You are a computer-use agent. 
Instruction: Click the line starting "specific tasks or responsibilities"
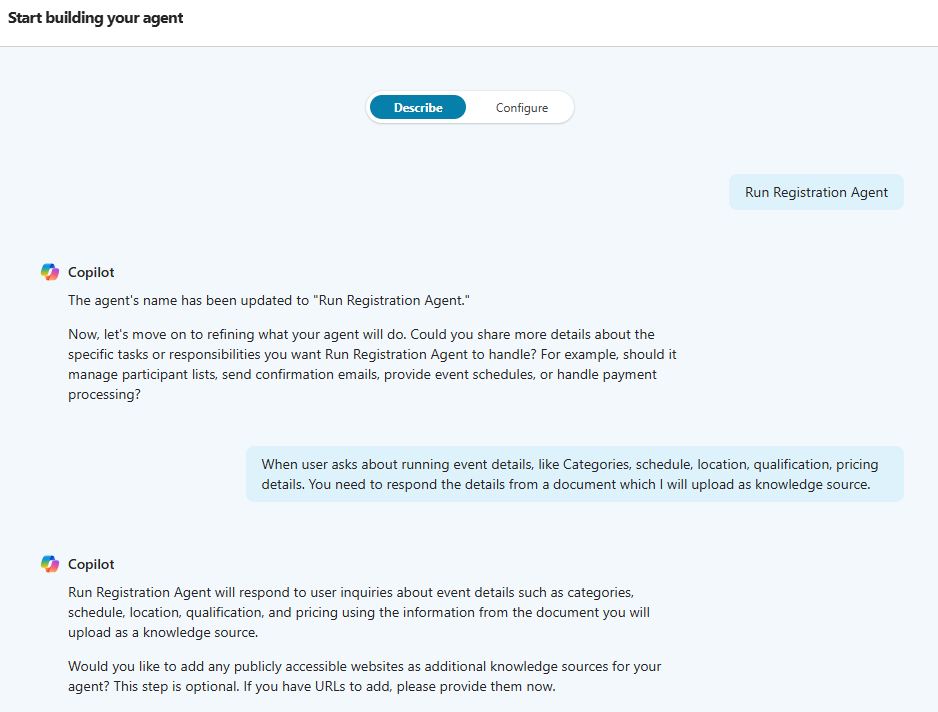pos(373,354)
